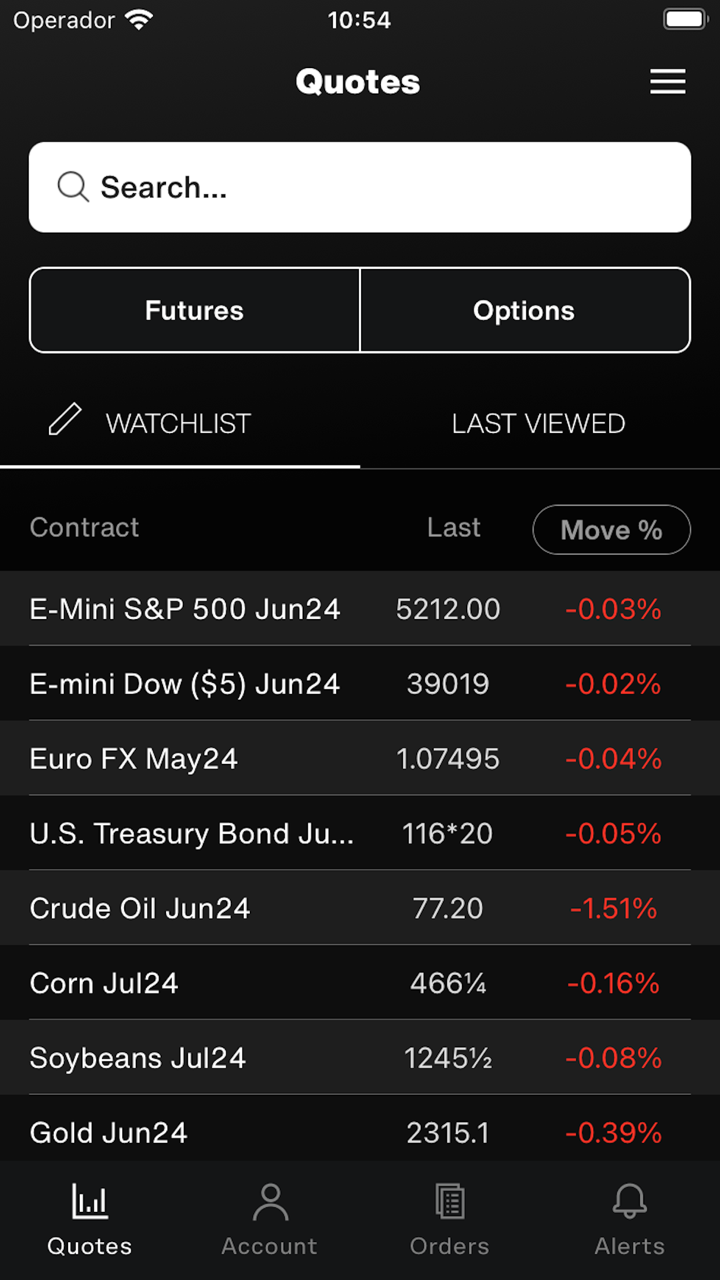720x1280 pixels.
Task: Select the WATCHLIST tab
Action: tap(178, 424)
